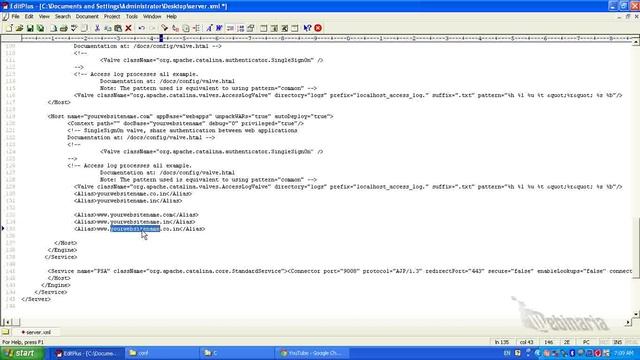This screenshot has width=640, height=360.
Task: Click the context Help arrow-question icon
Action: pos(307,28)
